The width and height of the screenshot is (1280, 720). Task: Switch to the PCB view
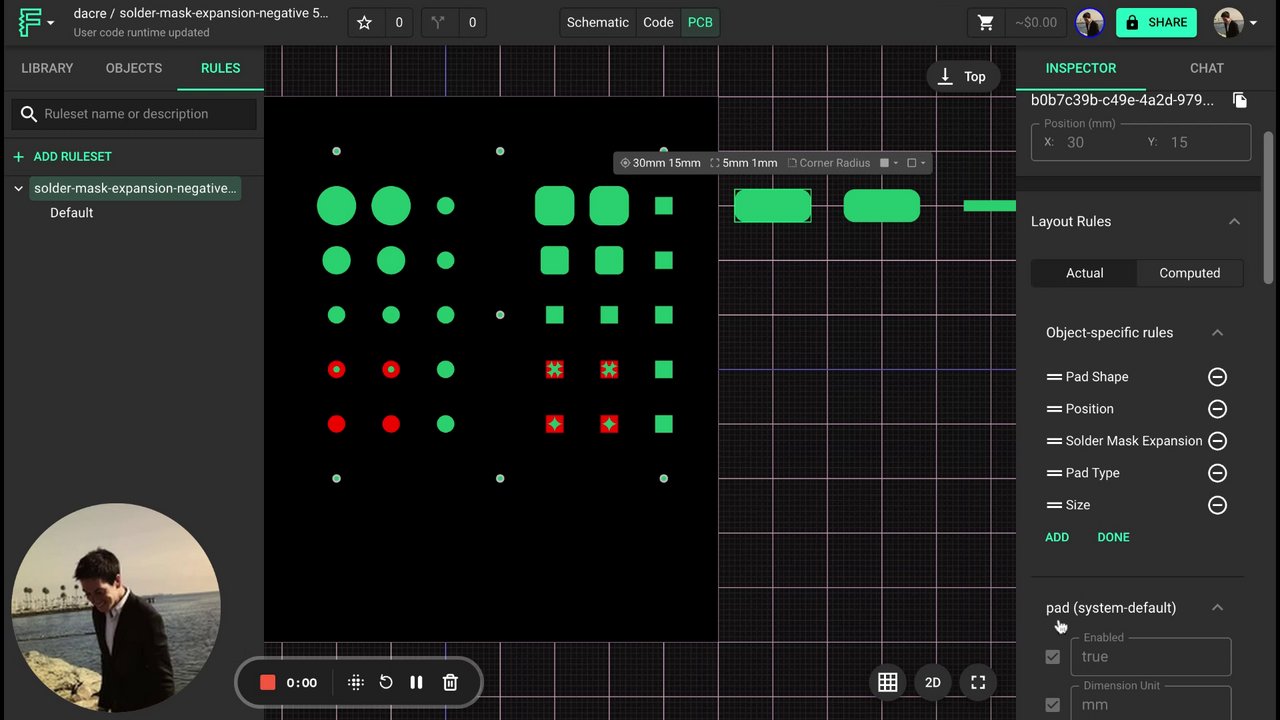(700, 22)
